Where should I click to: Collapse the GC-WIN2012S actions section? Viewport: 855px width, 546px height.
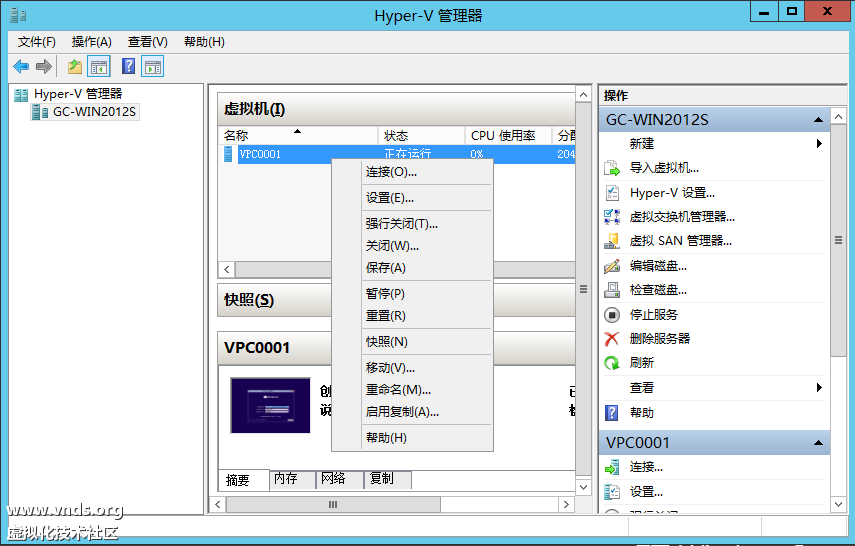tap(818, 119)
